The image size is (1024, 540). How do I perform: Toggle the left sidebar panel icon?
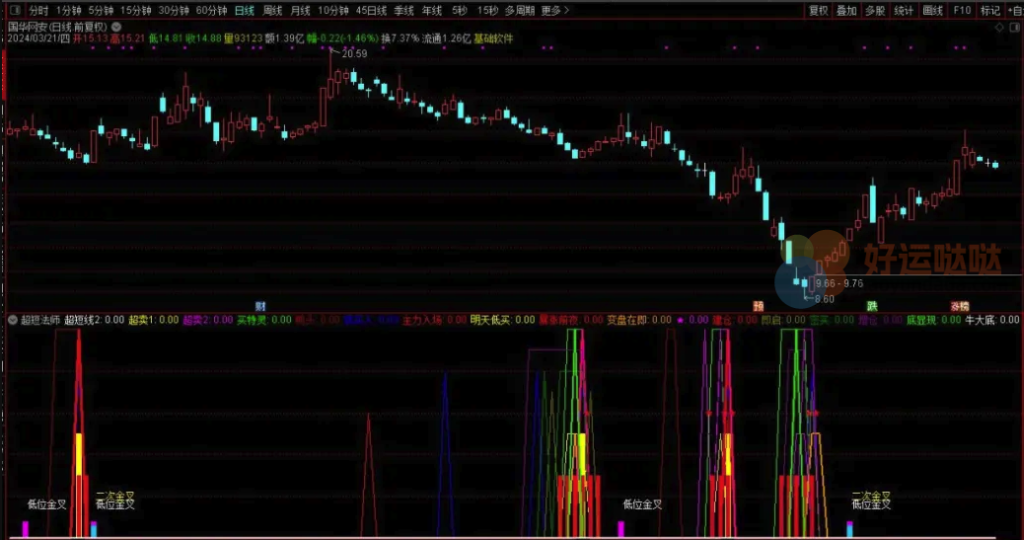16,10
